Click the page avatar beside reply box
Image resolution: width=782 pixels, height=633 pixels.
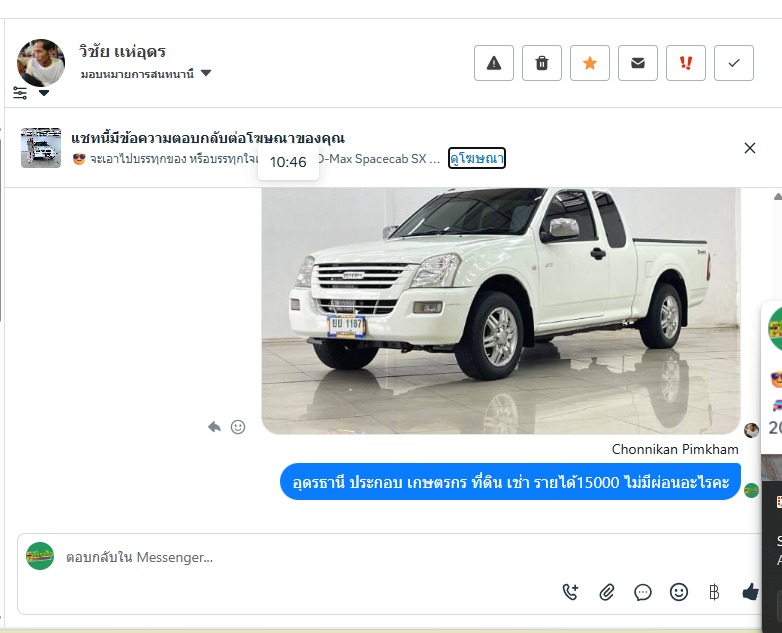point(40,556)
